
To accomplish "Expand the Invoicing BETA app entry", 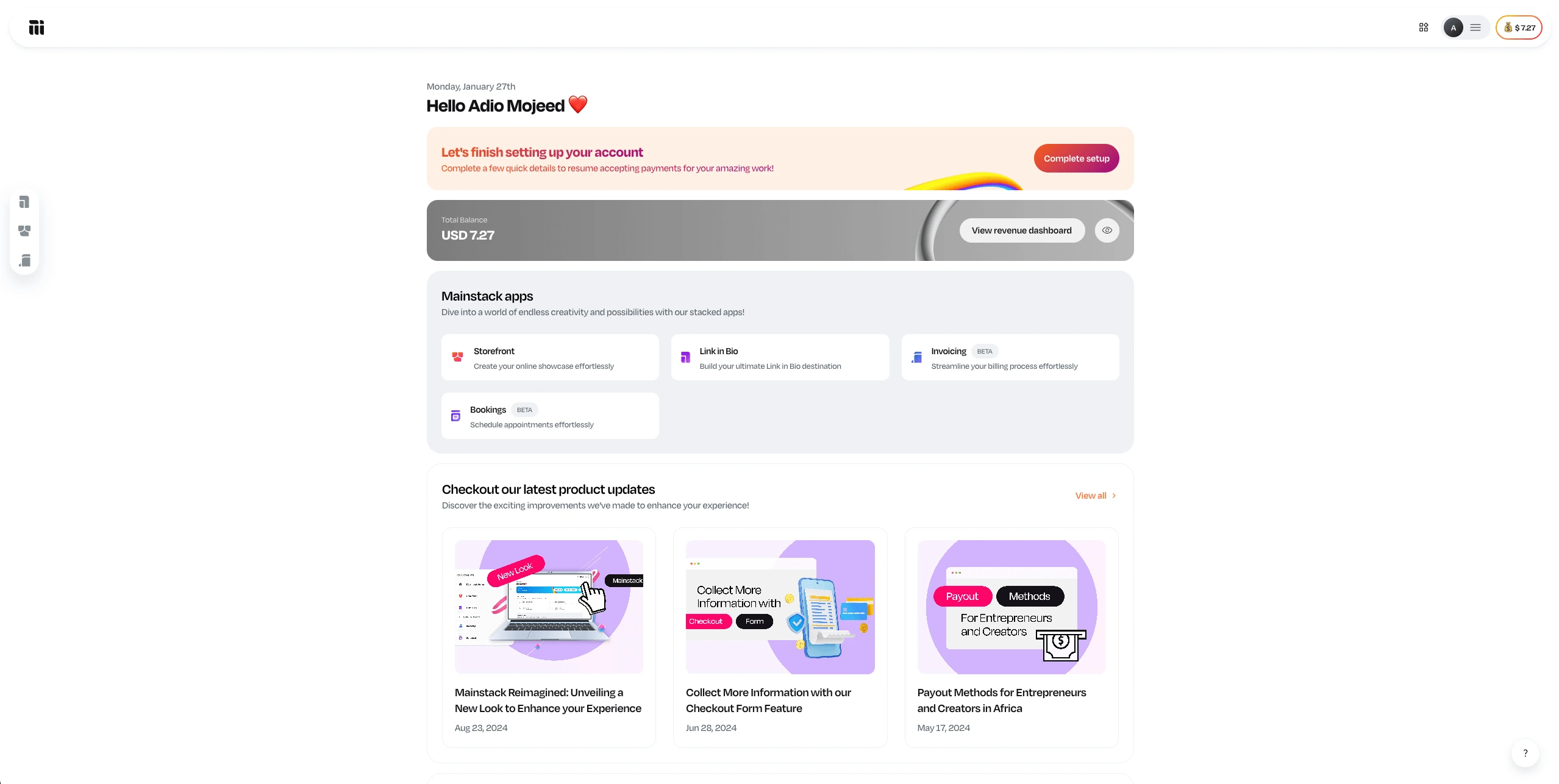I will [x=1010, y=357].
